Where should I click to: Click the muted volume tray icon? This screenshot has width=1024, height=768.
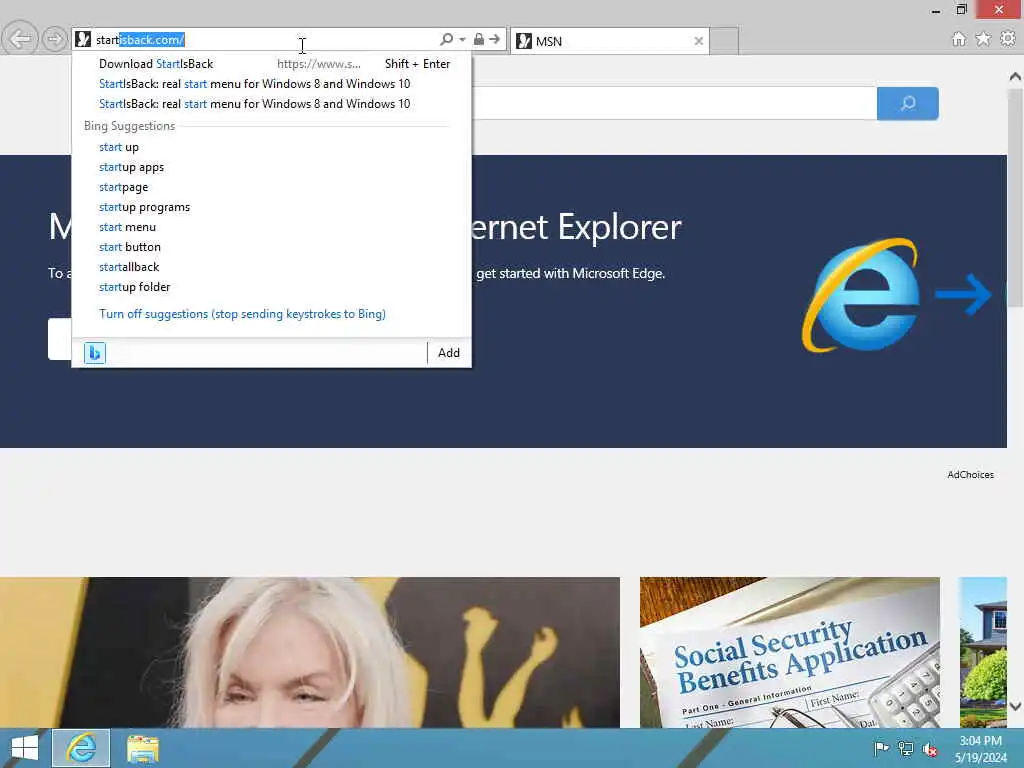[929, 748]
